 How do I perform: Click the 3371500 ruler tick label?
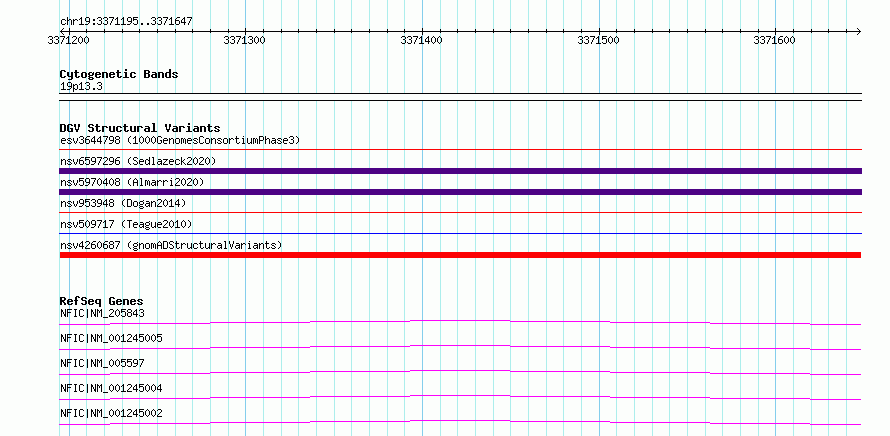pyautogui.click(x=598, y=40)
